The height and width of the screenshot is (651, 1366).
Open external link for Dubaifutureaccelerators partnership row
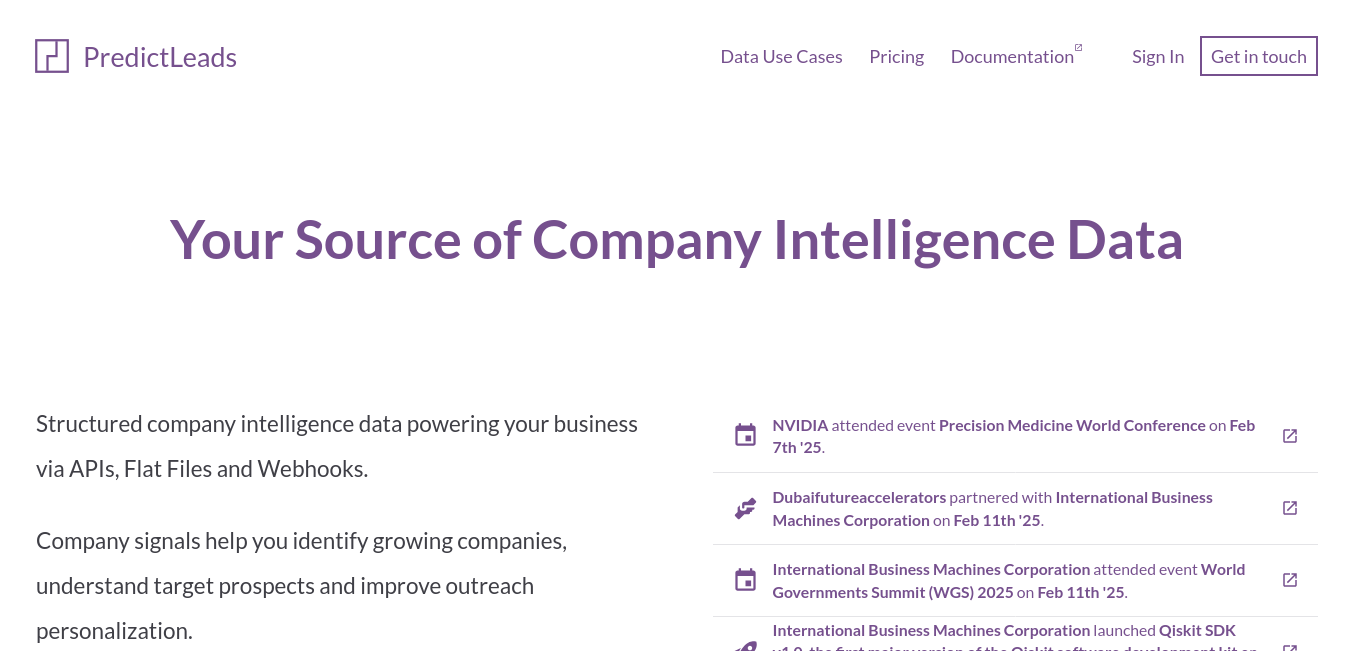pos(1290,508)
